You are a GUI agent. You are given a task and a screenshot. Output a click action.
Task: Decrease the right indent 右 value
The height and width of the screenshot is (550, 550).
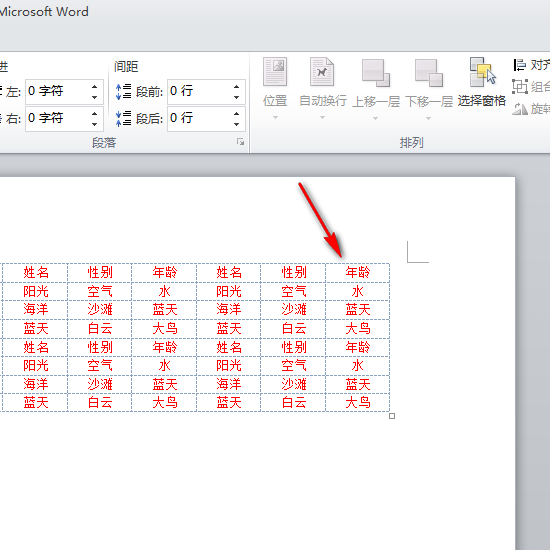click(x=94, y=124)
